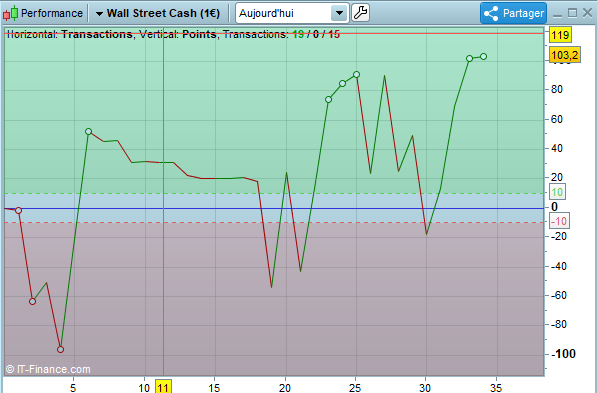Image resolution: width=597 pixels, height=393 pixels.
Task: Click the yellow 11 transaction marker
Action: pos(163,387)
